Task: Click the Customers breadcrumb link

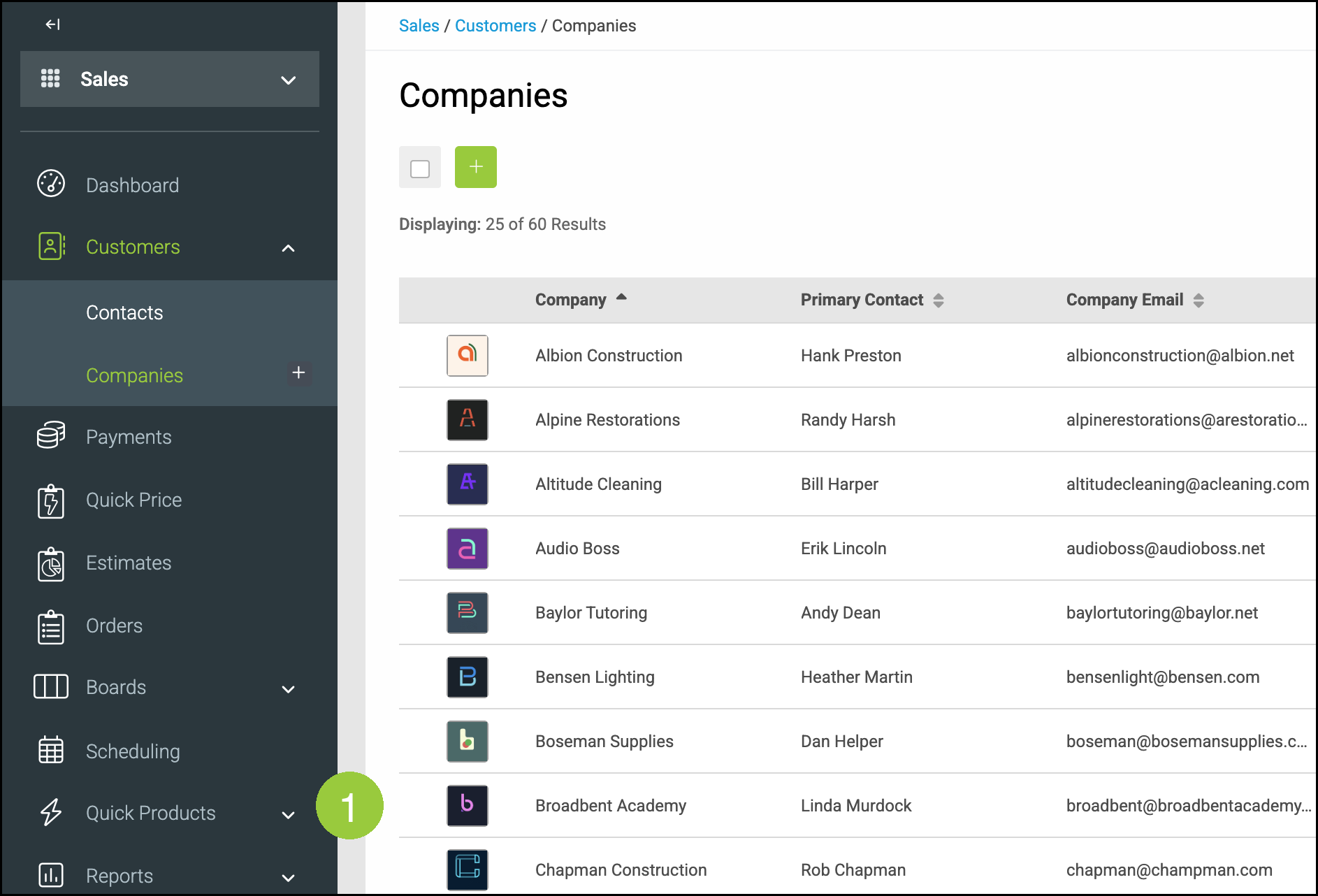Action: pos(495,26)
